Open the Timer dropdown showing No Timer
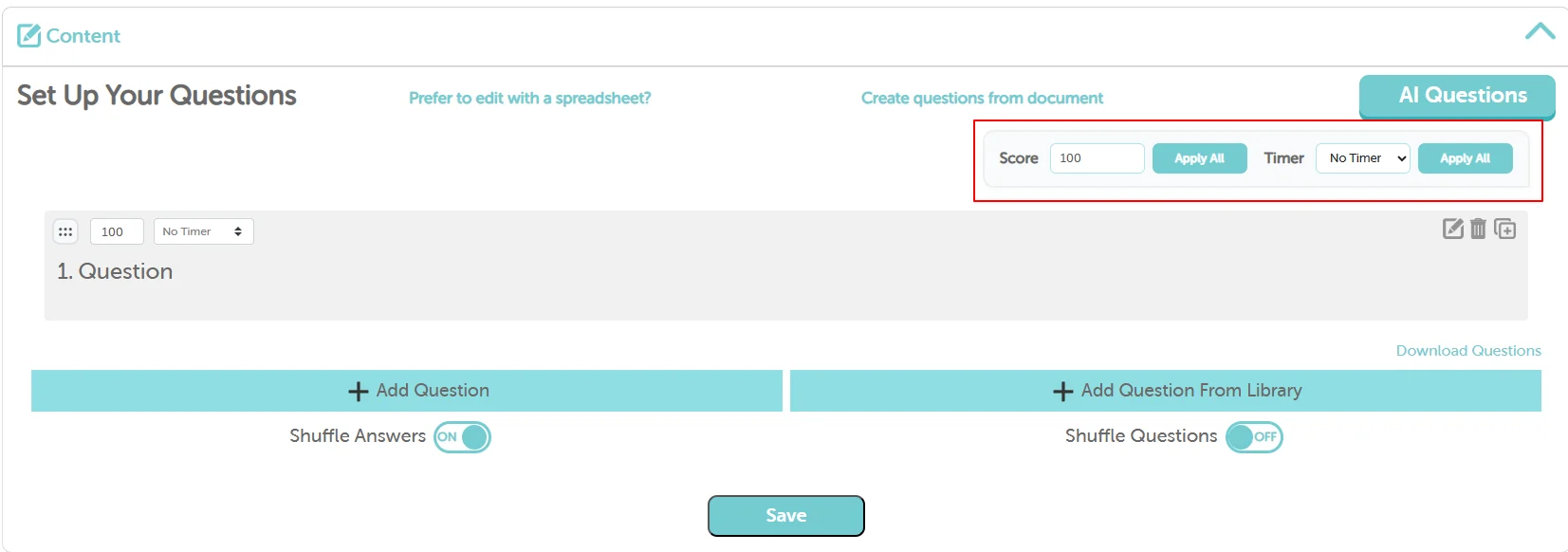This screenshot has width=1568, height=552. click(1362, 158)
